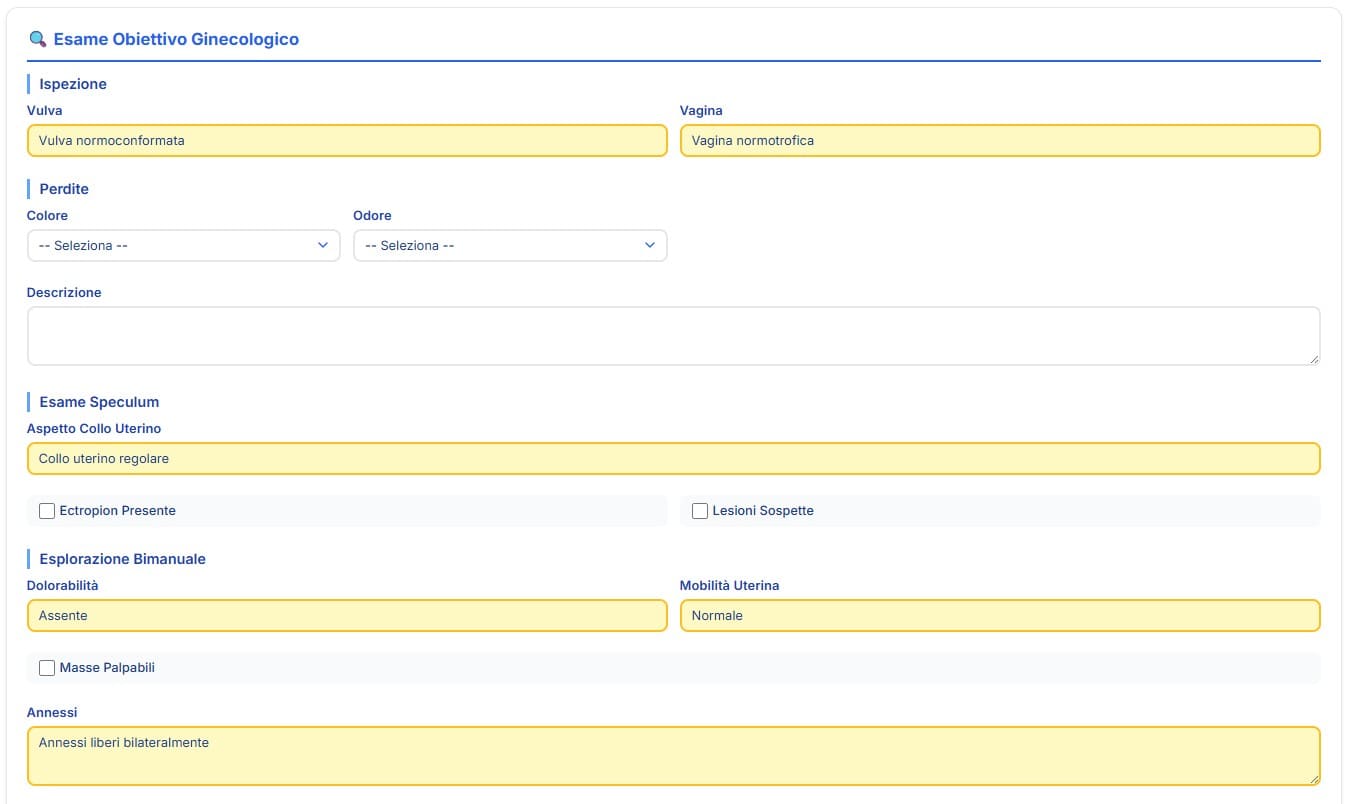Click the Esplorazione Bimanuale section heading

[122, 559]
